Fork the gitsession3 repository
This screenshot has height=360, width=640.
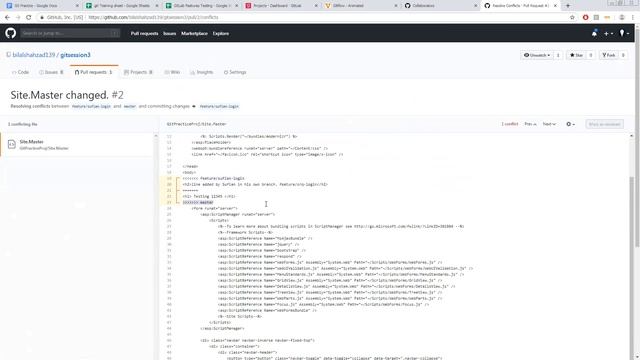pyautogui.click(x=609, y=55)
